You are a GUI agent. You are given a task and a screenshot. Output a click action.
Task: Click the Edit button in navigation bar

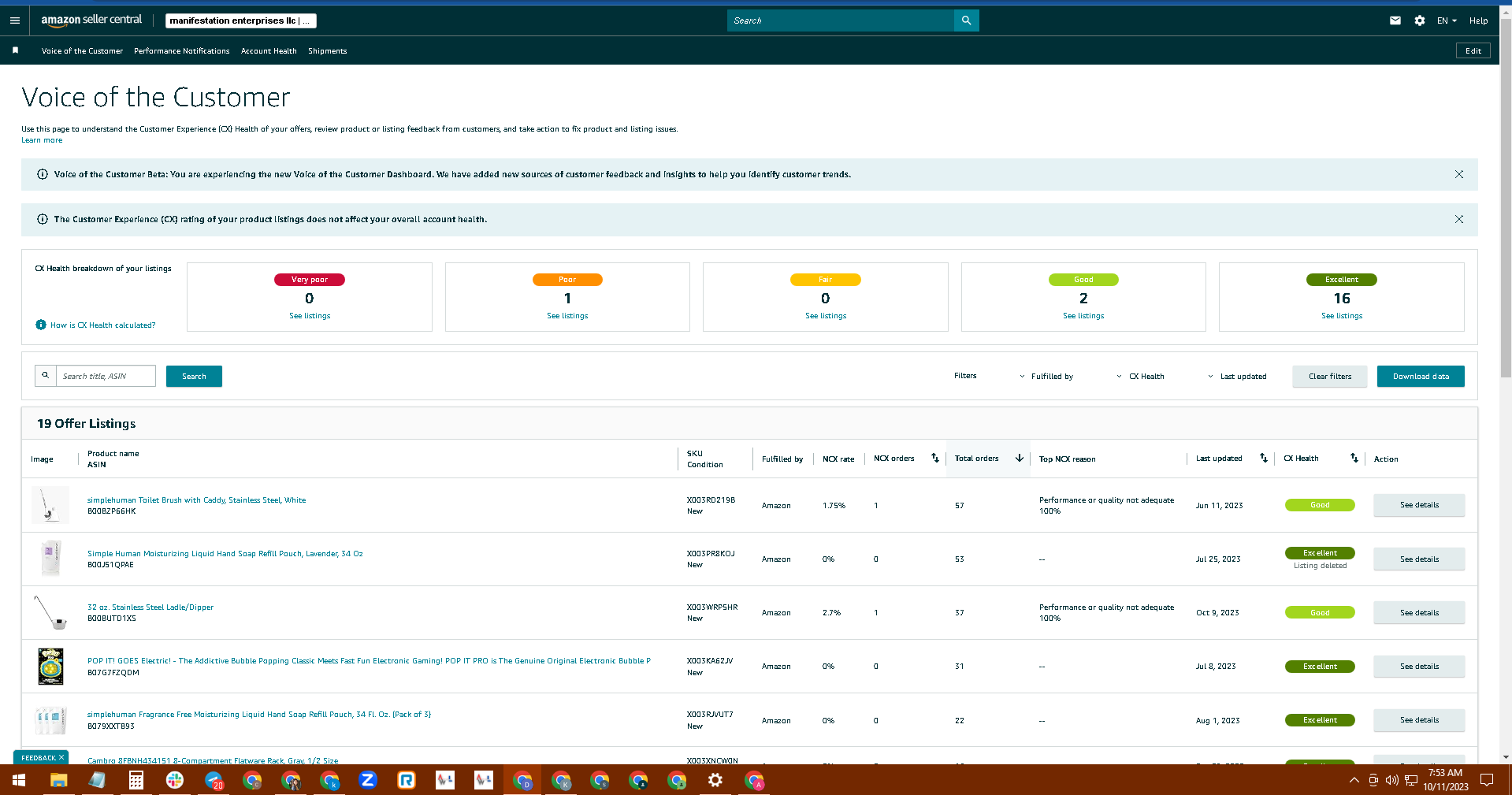[x=1473, y=50]
